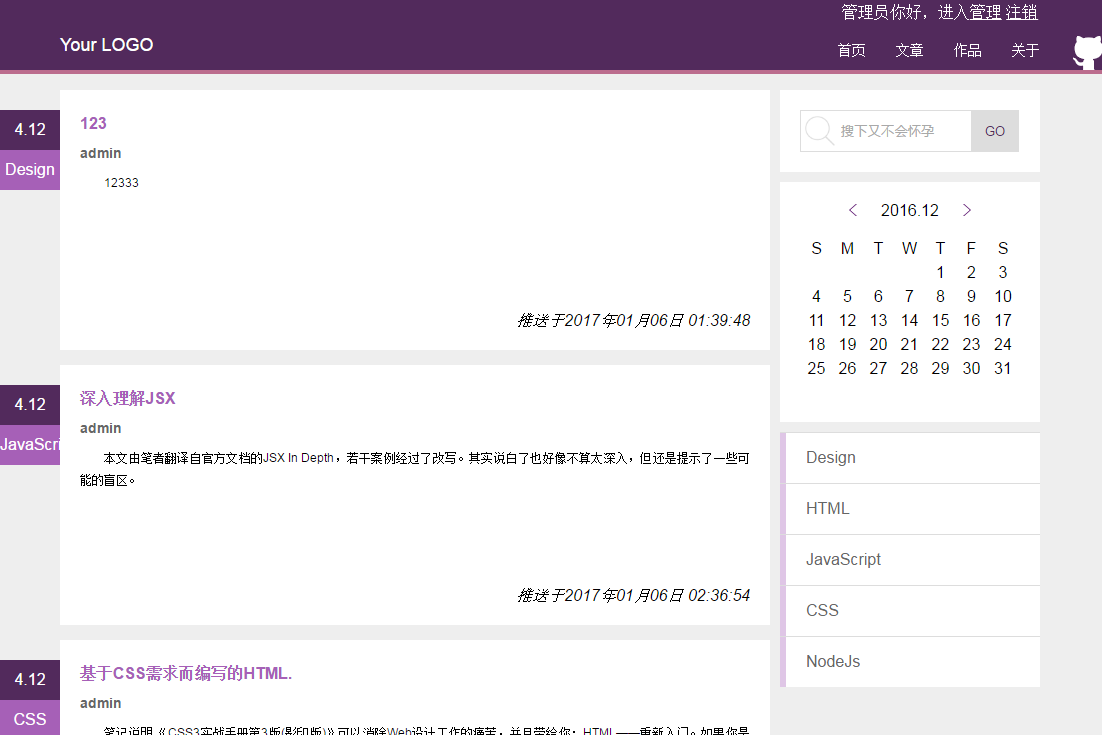This screenshot has width=1102, height=735.
Task: Select the NodeJs category in sidebar
Action: (831, 661)
